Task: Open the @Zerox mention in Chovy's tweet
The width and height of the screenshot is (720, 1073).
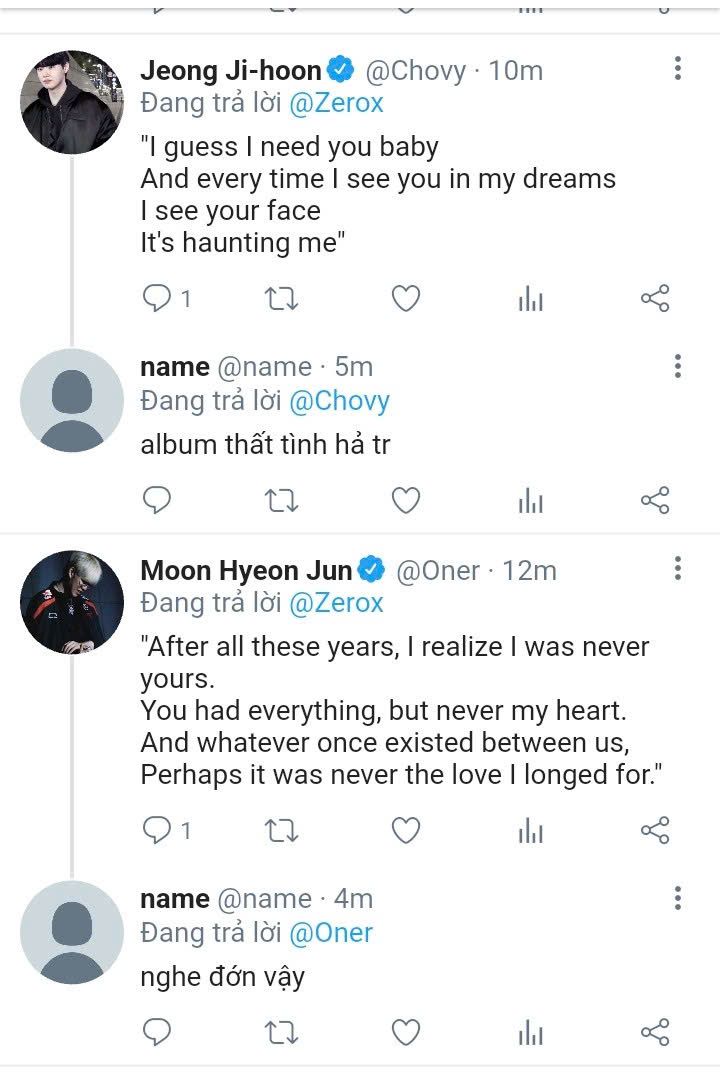Action: pyautogui.click(x=336, y=103)
